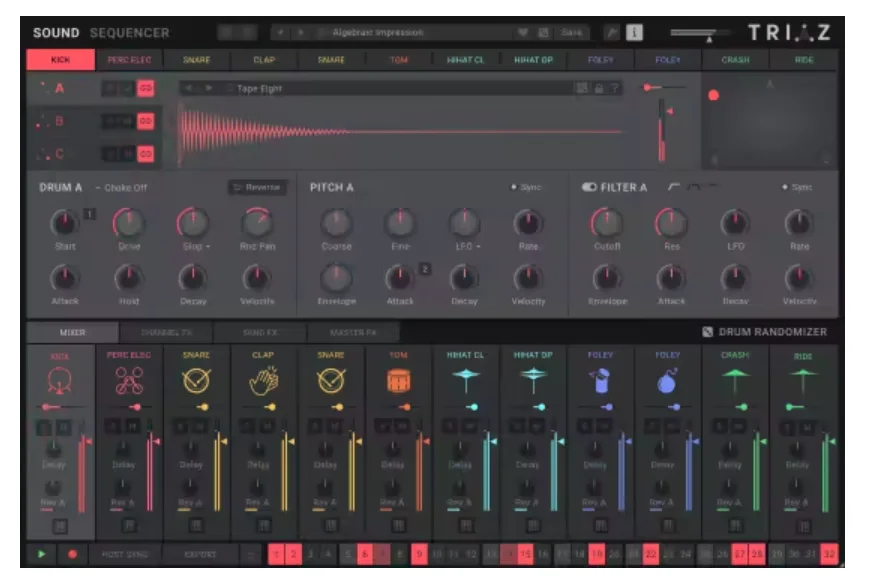Screen dimensions: 870x586
Task: Click the Export button
Action: 200,554
